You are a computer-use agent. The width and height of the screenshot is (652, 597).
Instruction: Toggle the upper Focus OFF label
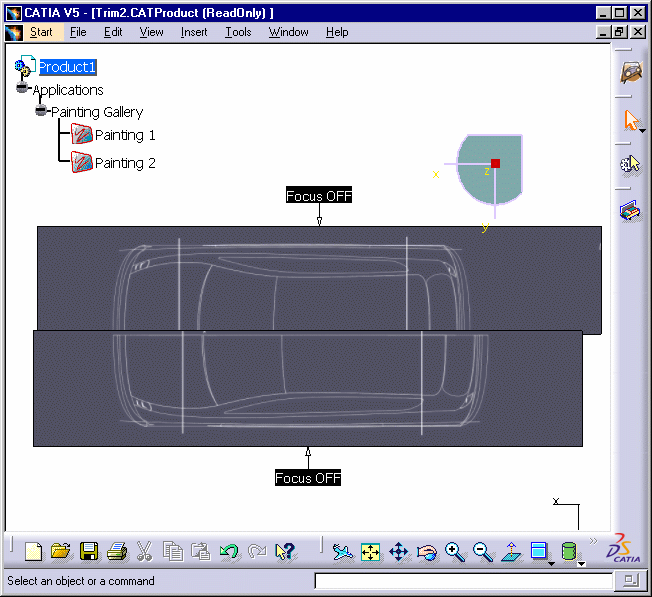[x=319, y=195]
